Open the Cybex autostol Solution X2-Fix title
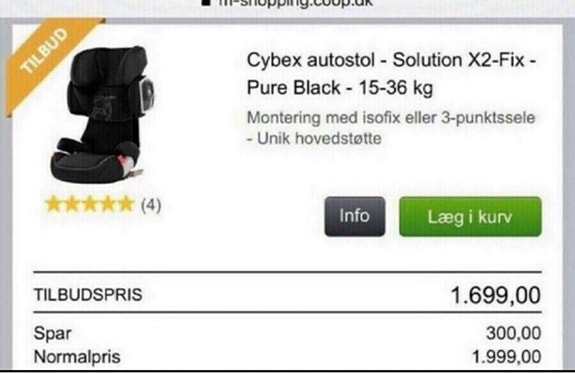Viewport: 575px width, 373px height. point(391,60)
